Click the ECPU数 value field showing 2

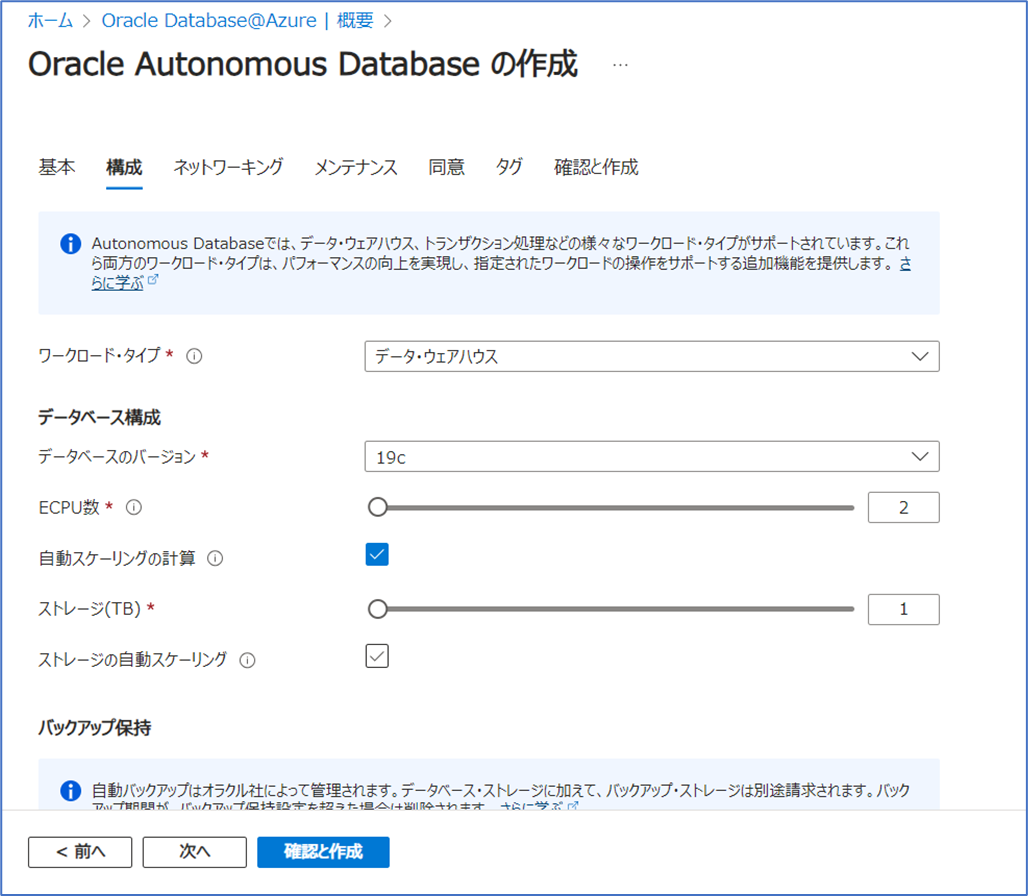[x=903, y=507]
